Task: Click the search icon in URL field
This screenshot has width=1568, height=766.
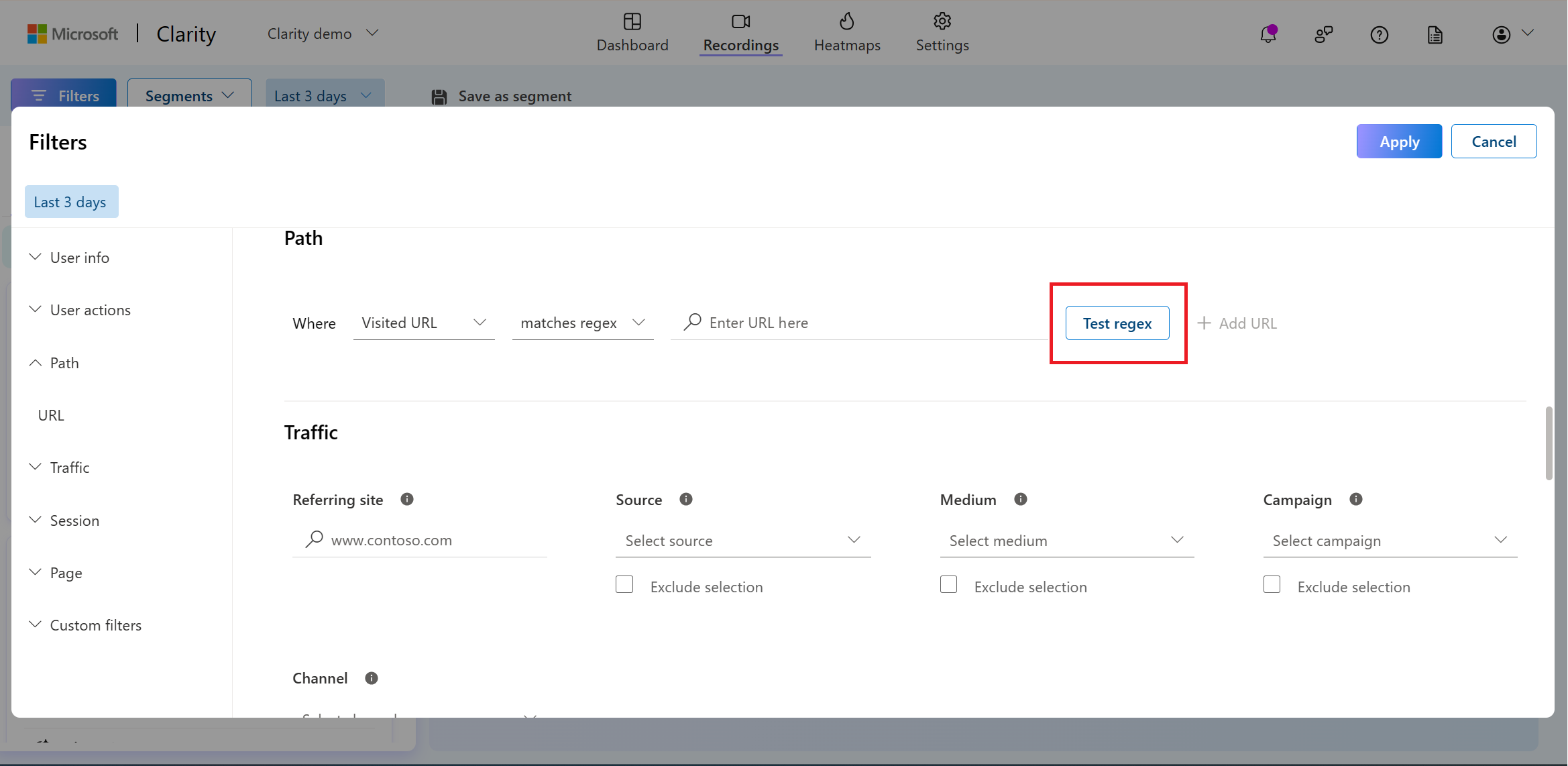Action: click(692, 322)
